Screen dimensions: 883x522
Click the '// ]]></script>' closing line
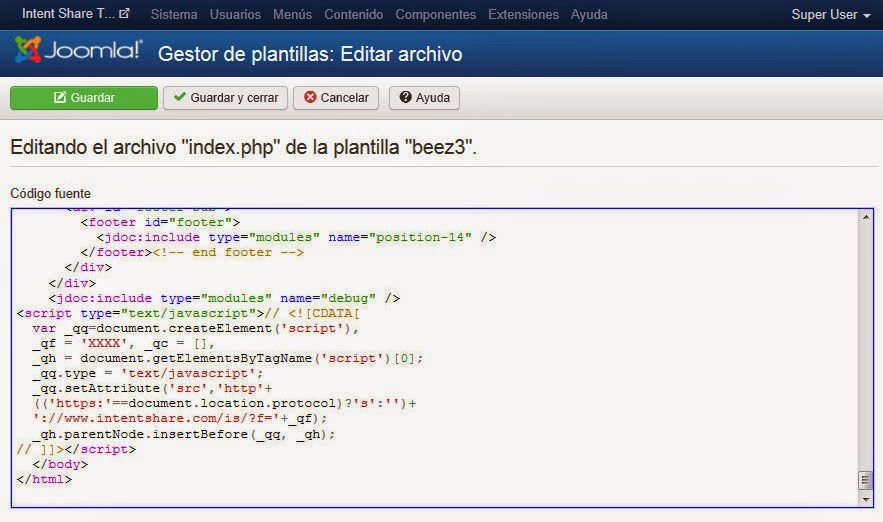tap(76, 449)
